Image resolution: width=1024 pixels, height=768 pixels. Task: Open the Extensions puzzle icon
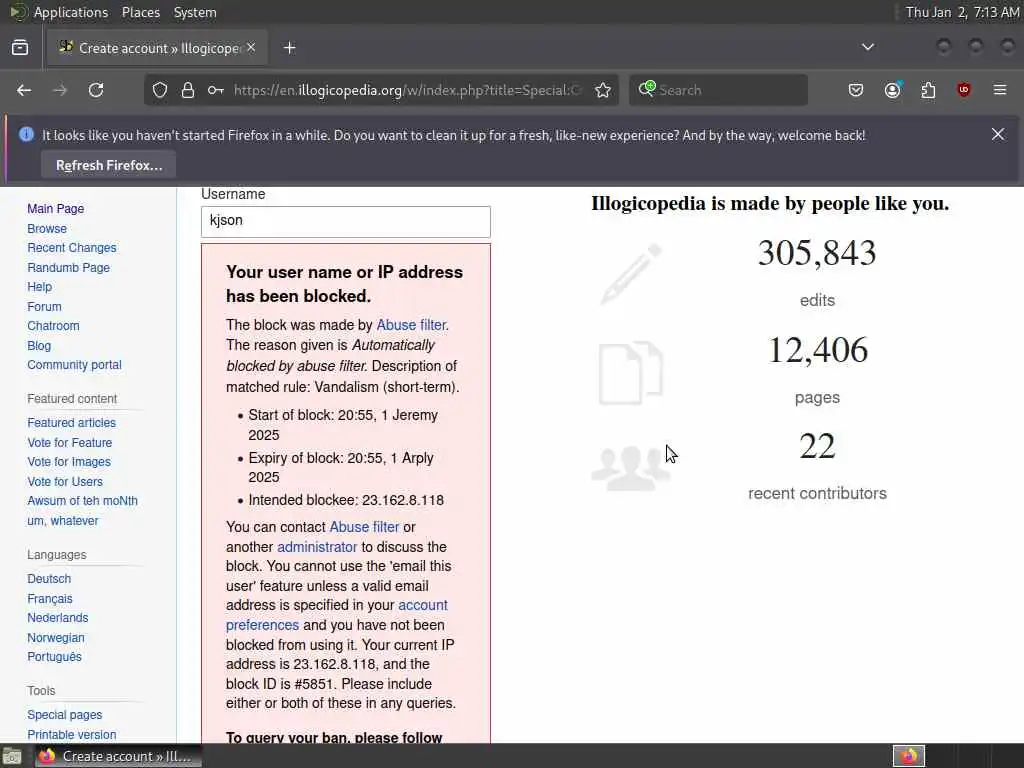[x=928, y=90]
